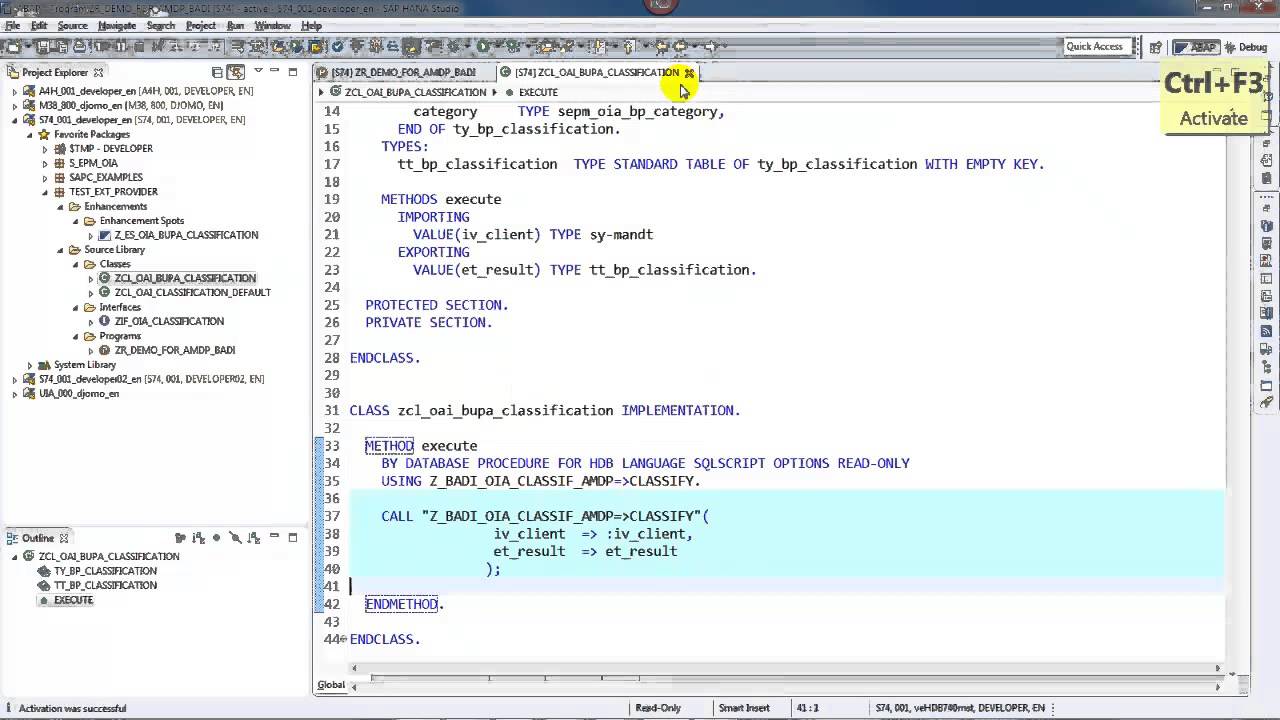
Task: Click the Open Perspective icon beside Quick Access
Action: click(x=1156, y=47)
